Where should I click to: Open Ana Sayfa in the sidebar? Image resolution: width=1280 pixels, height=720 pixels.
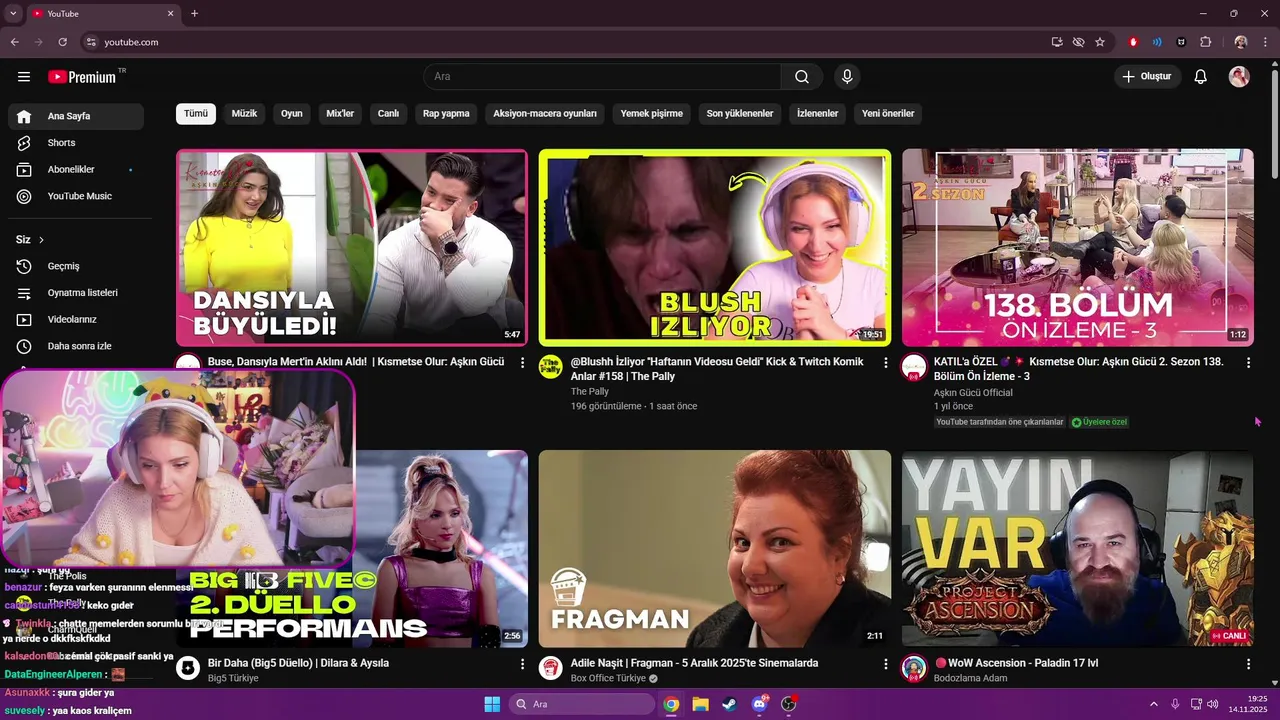point(76,116)
